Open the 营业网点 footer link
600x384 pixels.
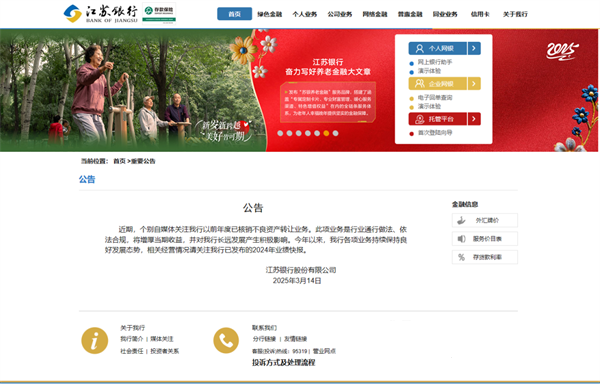(324, 351)
